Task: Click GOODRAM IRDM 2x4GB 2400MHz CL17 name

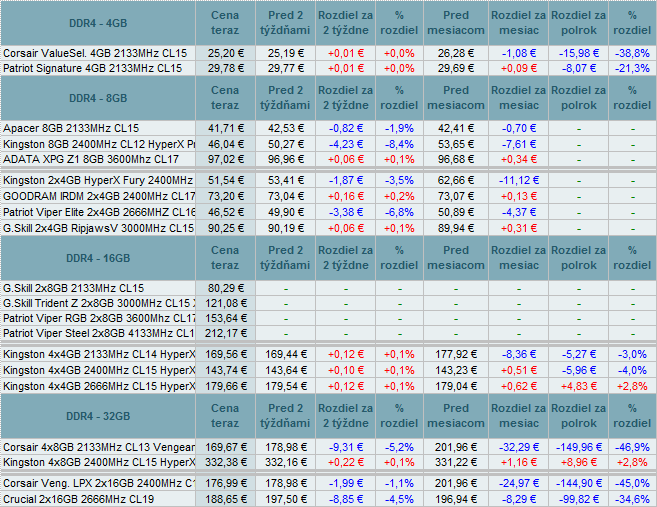Action: coord(99,196)
